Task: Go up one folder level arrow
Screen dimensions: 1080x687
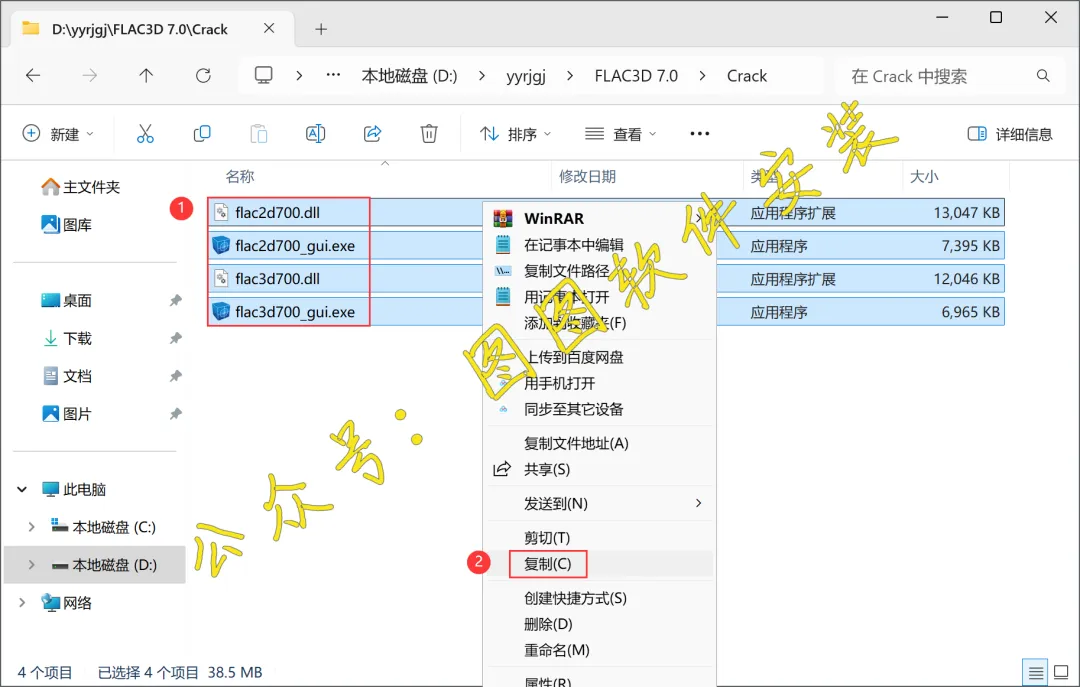Action: click(146, 76)
